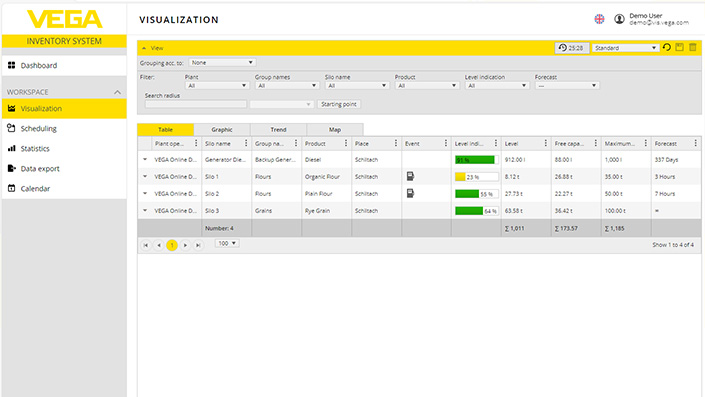Open Visualization in the workspace menu
Screen dimensions: 705x397
64,108
